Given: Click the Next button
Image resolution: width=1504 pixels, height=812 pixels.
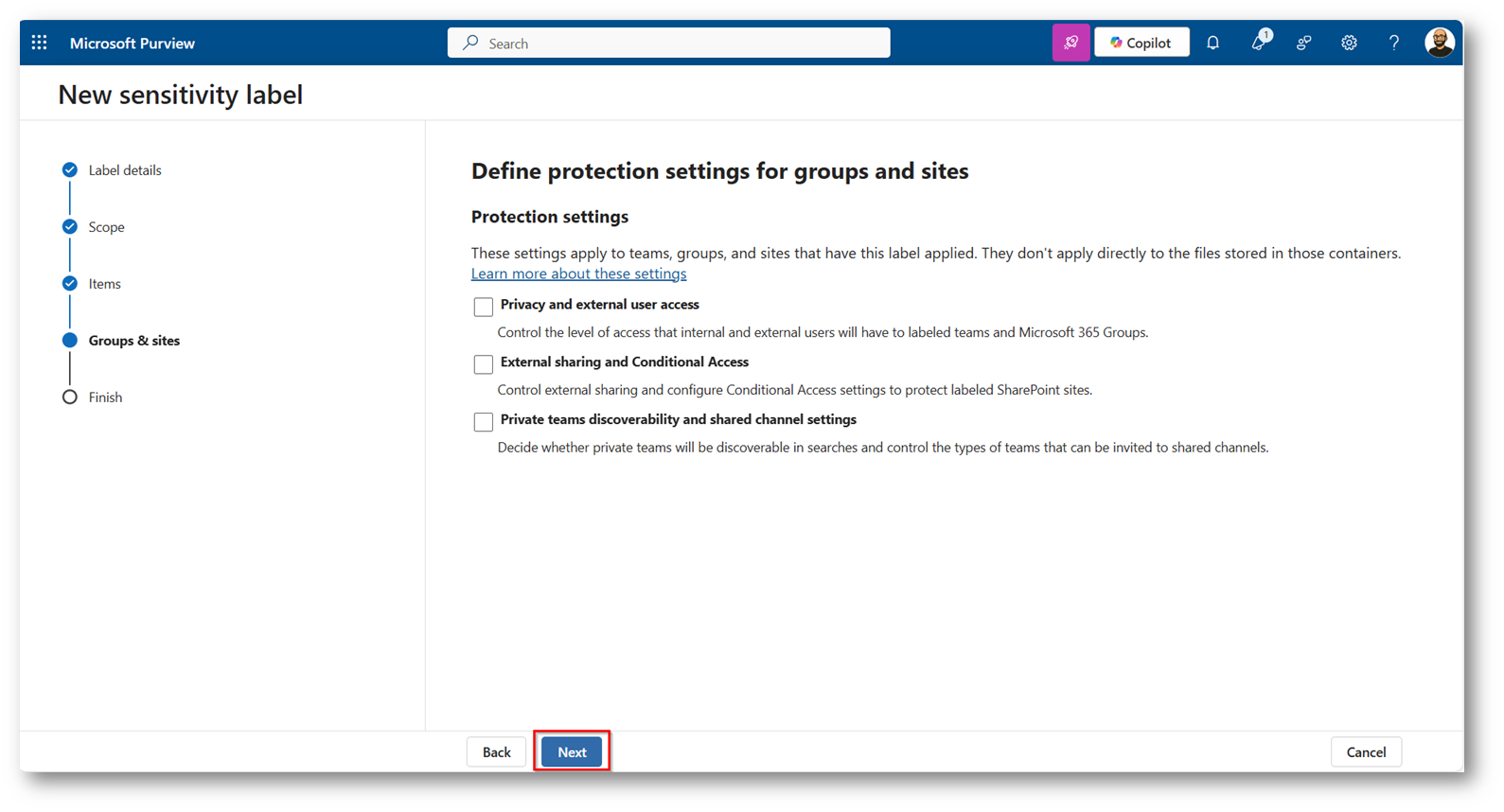Looking at the screenshot, I should (x=572, y=751).
